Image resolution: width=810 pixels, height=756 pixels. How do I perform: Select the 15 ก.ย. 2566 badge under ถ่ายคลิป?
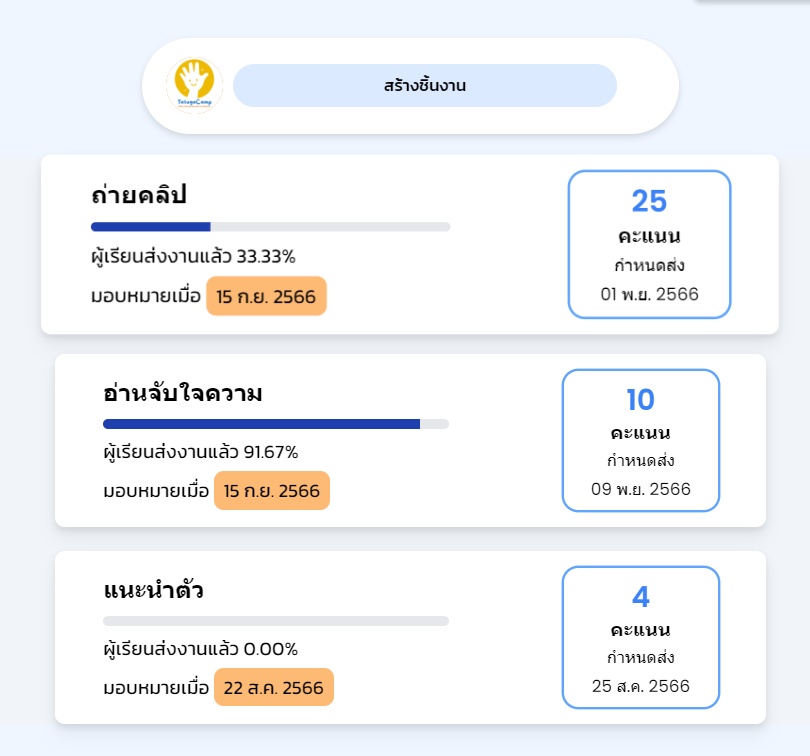[x=266, y=296]
